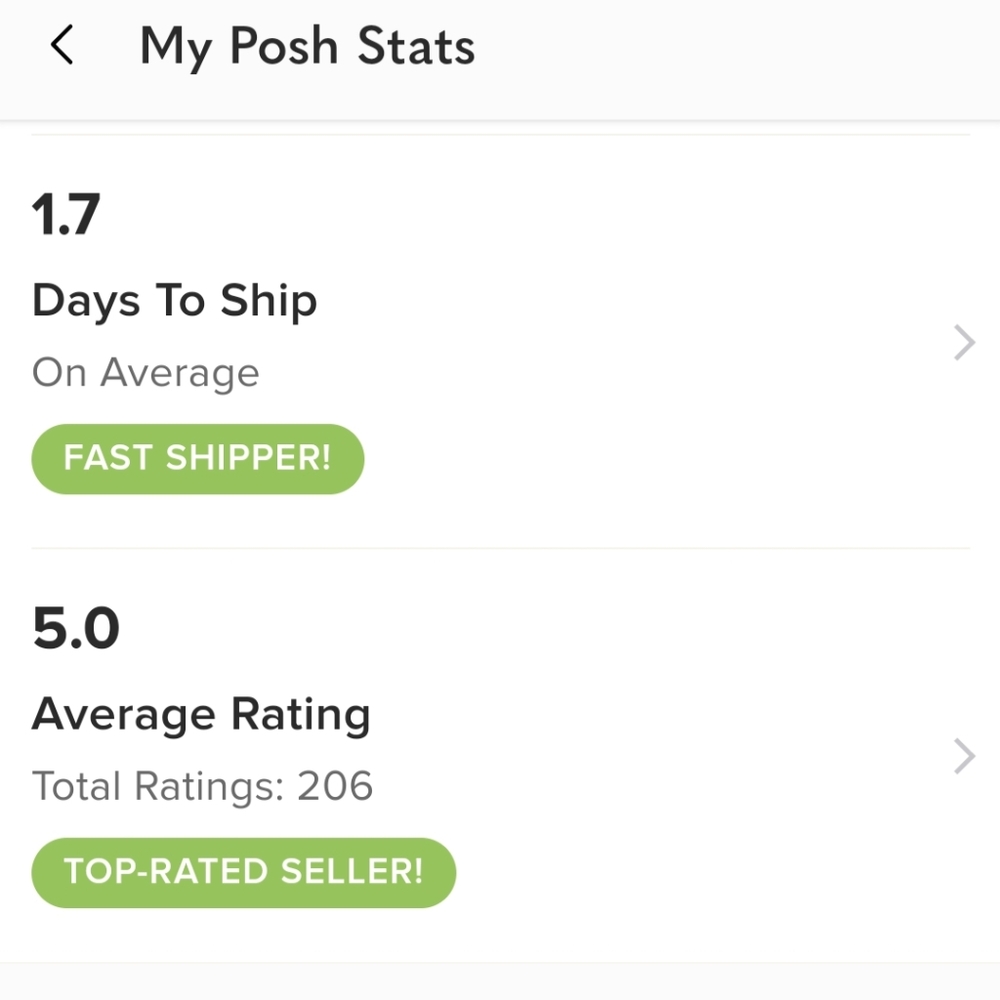Screen dimensions: 1000x1000
Task: Tap the 1.7 days value
Action: (x=66, y=215)
